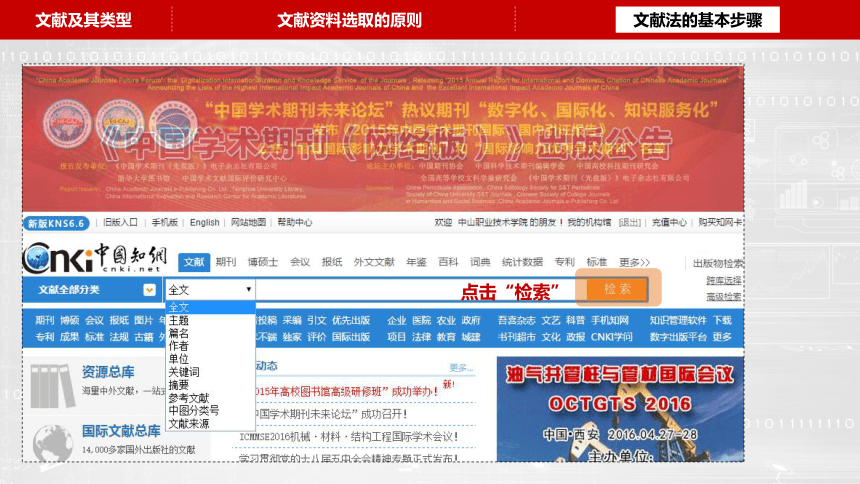Screen dimensions: 860x484
Task: Open the 旧版入口 link
Action: pos(121,222)
